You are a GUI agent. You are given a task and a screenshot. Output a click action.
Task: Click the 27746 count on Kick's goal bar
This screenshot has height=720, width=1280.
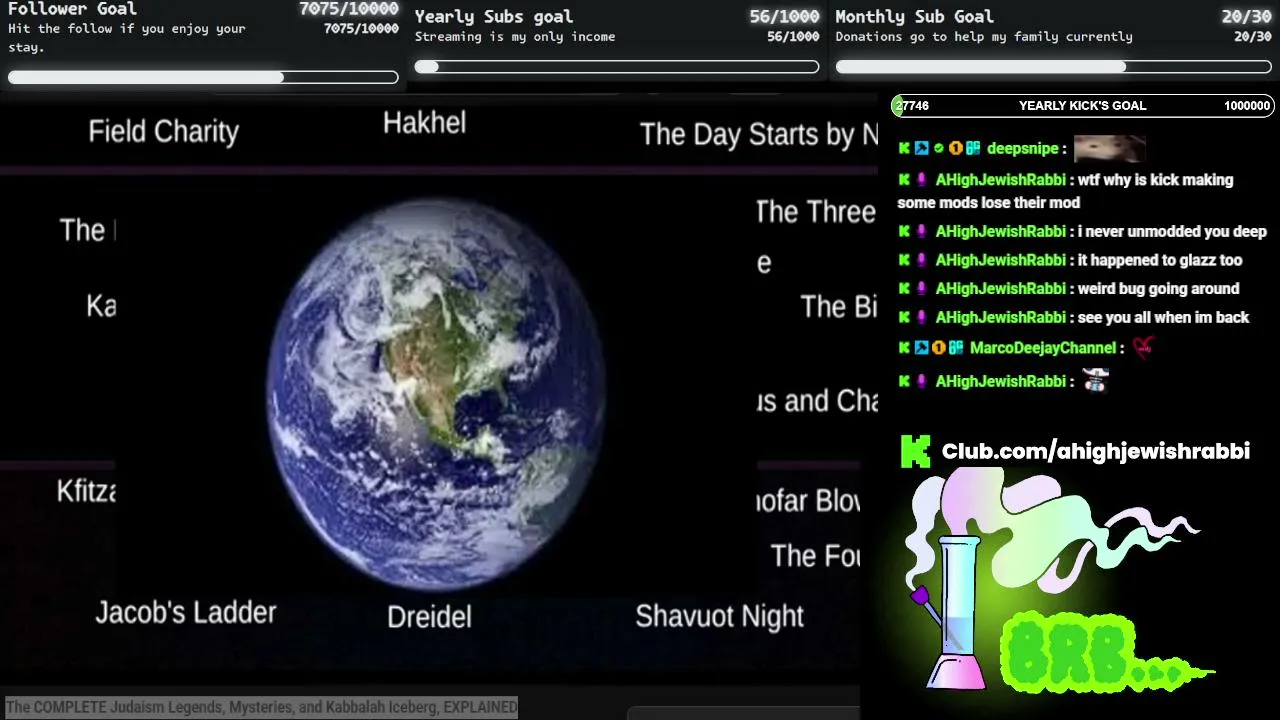[913, 106]
